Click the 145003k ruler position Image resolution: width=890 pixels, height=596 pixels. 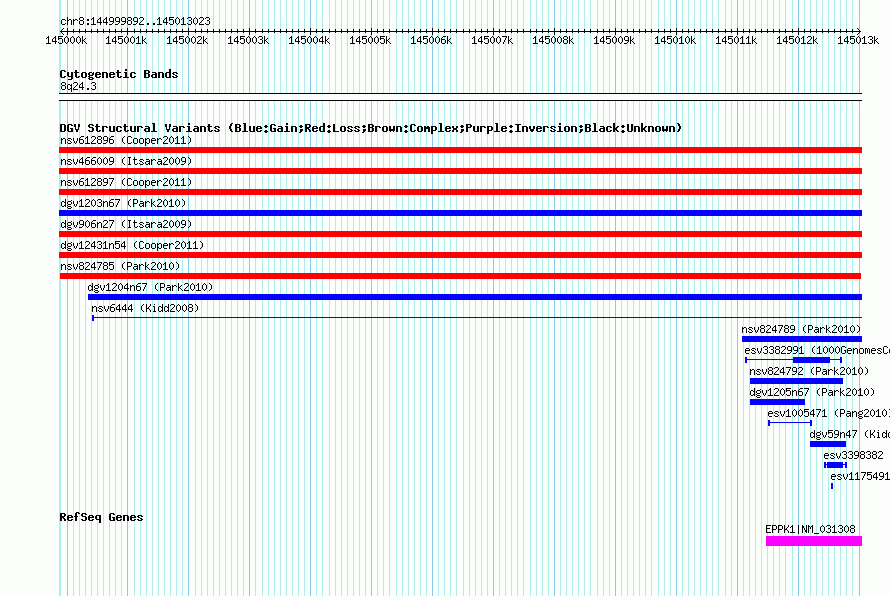pos(248,40)
